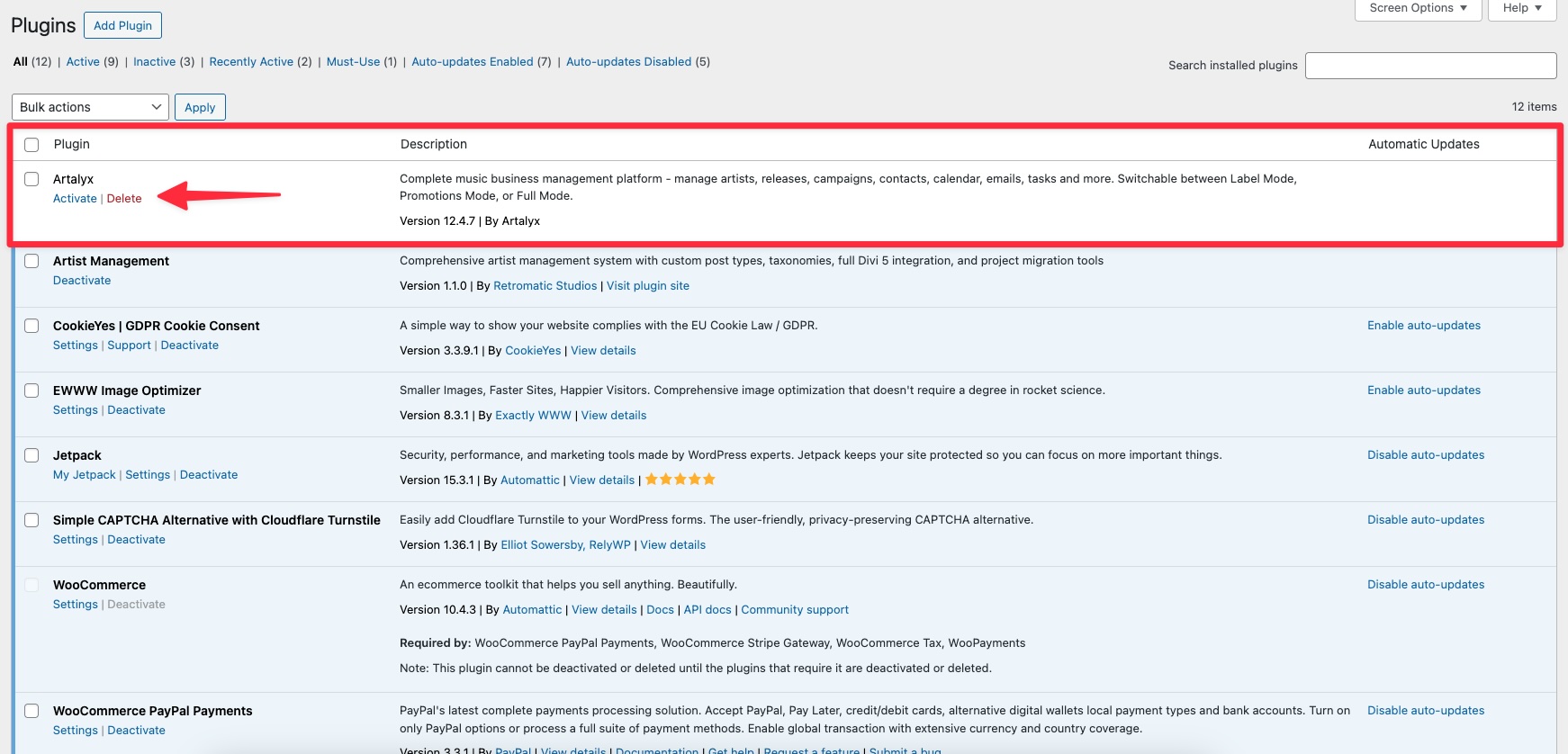
Task: Open the Exactly WWW author link
Action: click(x=533, y=416)
